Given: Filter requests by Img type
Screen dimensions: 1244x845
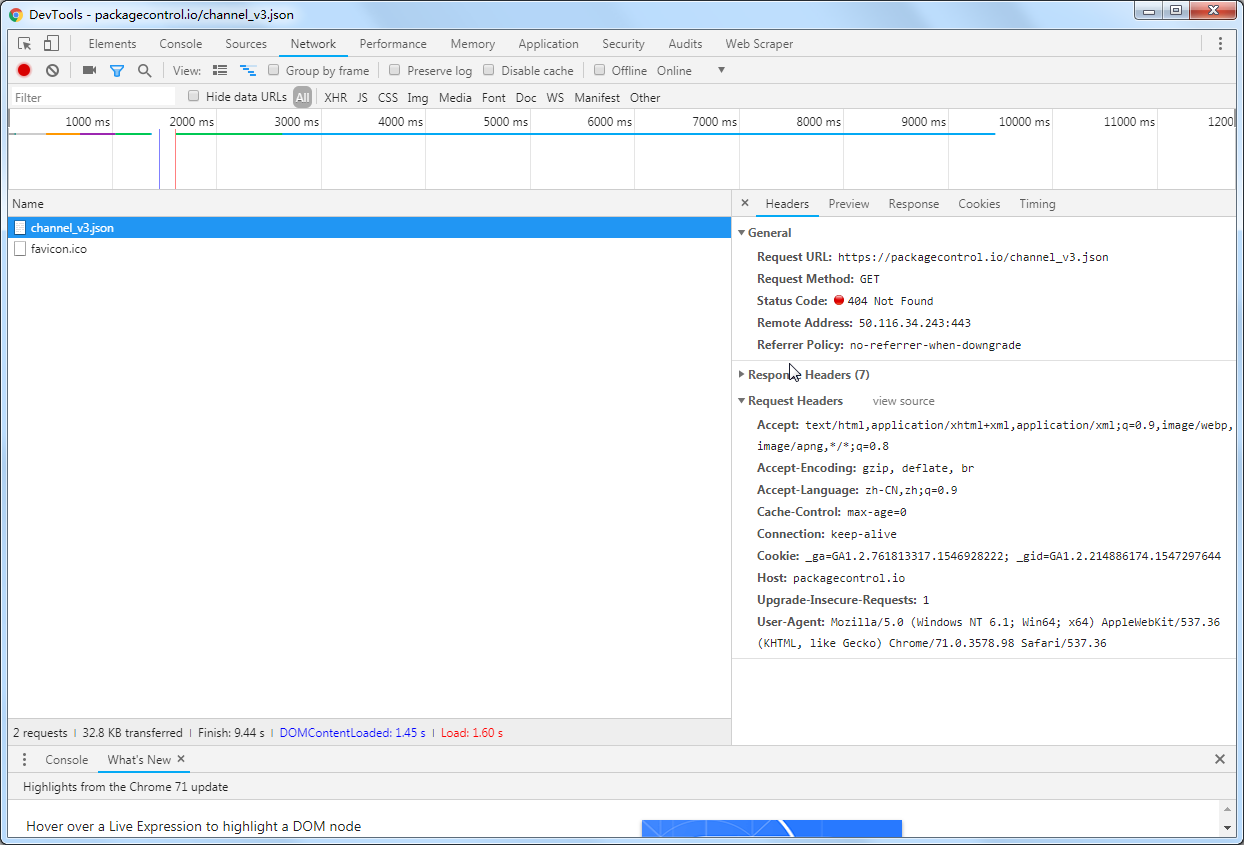Looking at the screenshot, I should click(x=418, y=97).
